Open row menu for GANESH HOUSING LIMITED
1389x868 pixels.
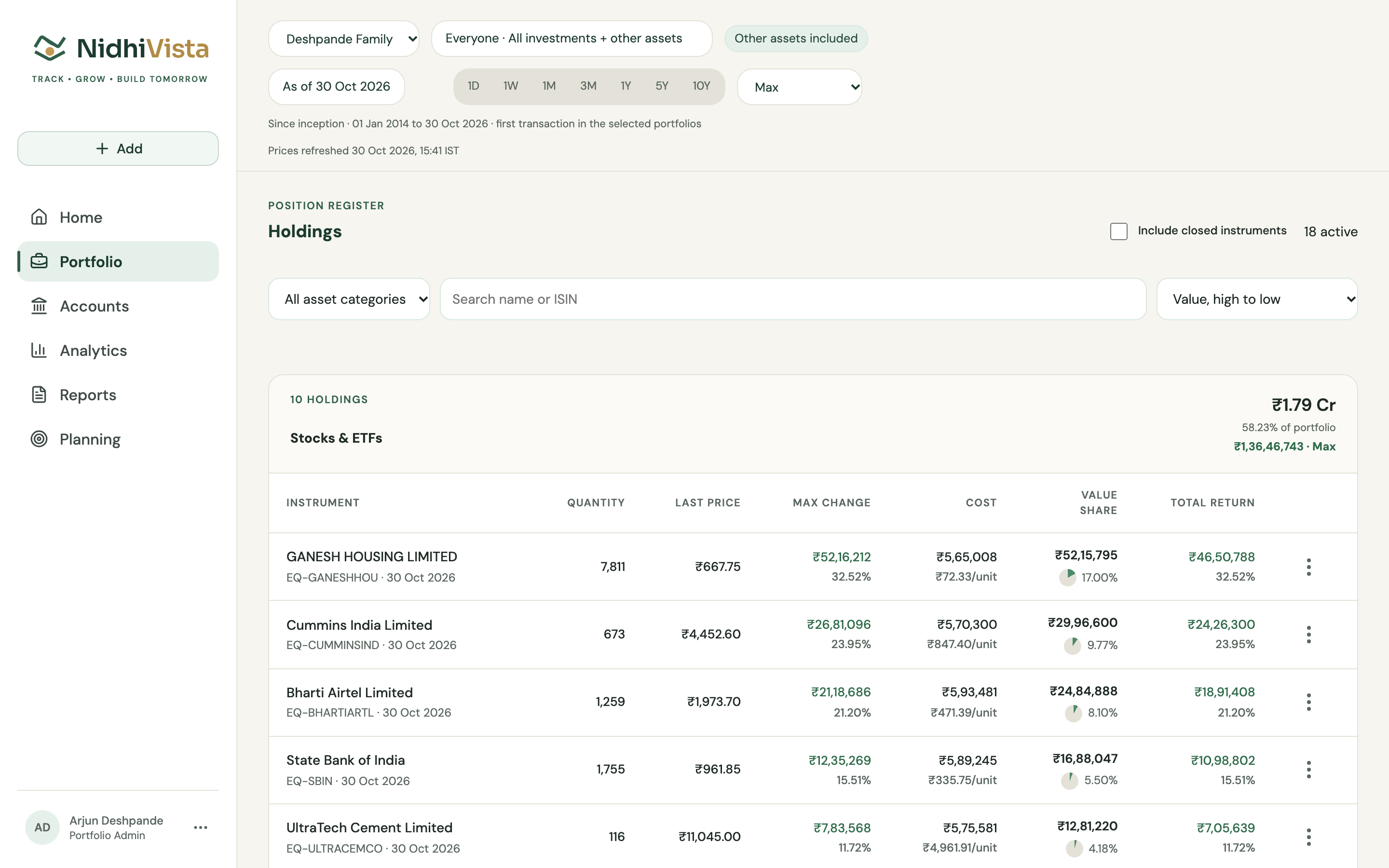point(1308,567)
